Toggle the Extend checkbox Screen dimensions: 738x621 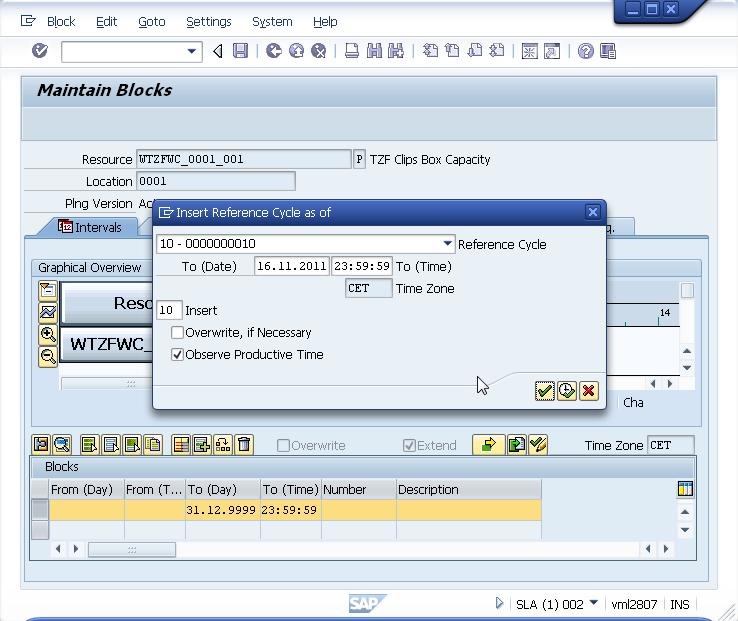coord(409,445)
